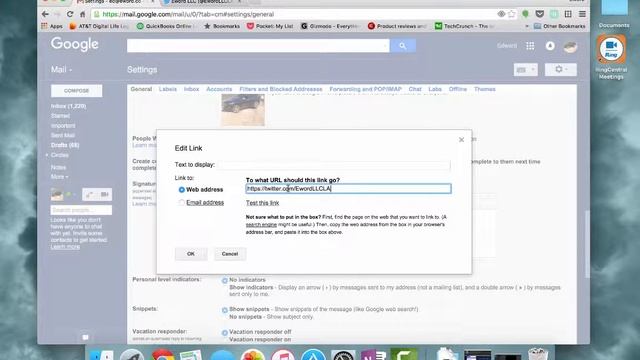640x360 pixels.
Task: Open OneNote in the dock
Action: pyautogui.click(x=373, y=355)
